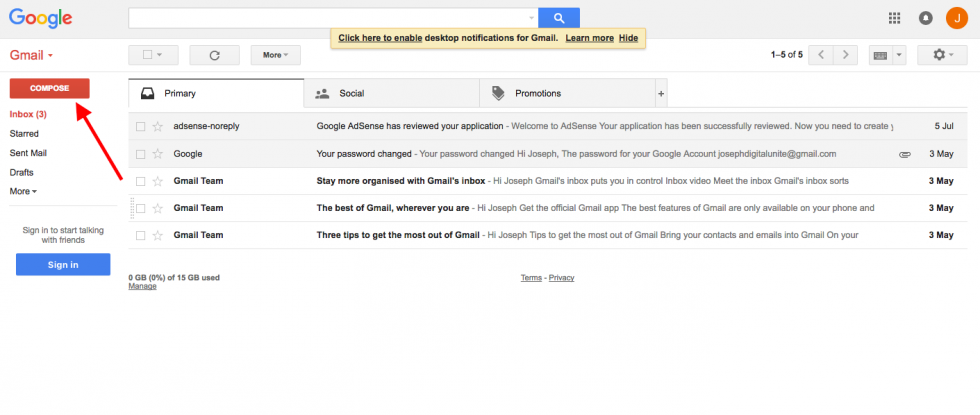
Task: Click the red COMPOSE button
Action: [49, 88]
